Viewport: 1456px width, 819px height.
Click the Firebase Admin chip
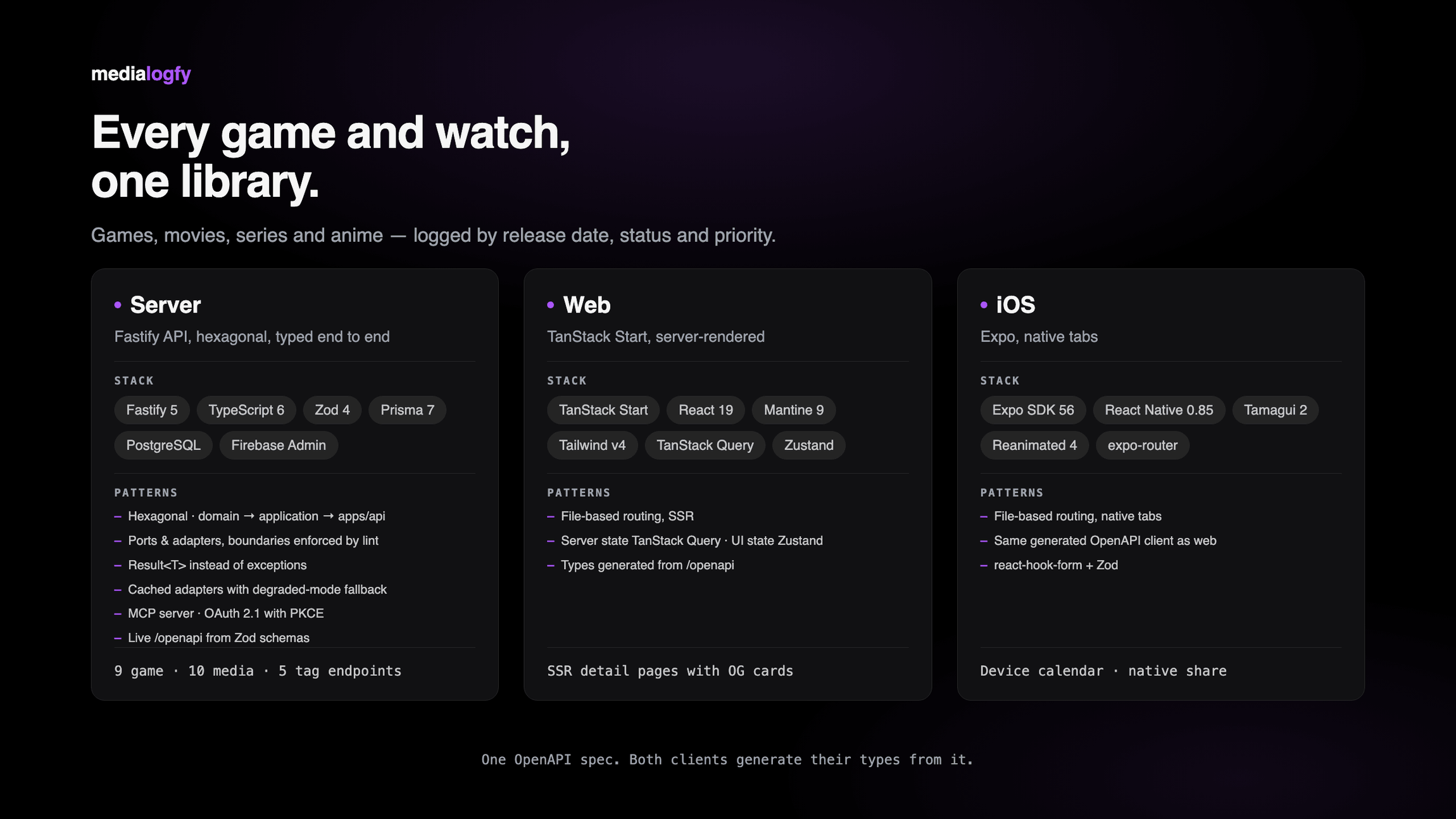click(x=279, y=446)
